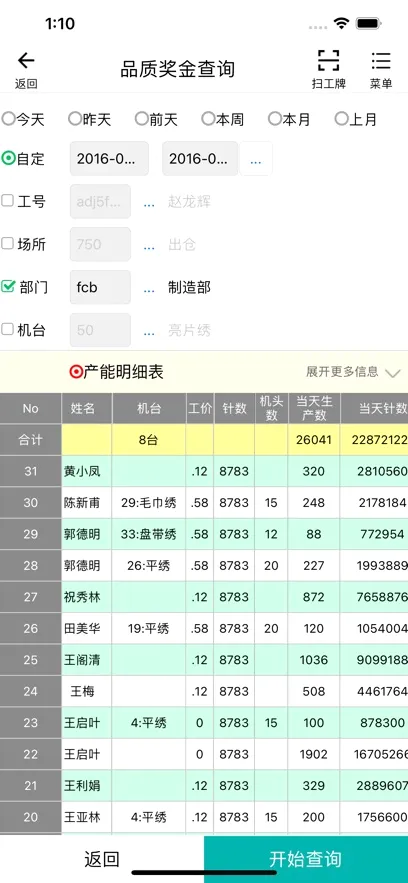Tap the back arrow icon
This screenshot has height=883, width=408.
pos(26,61)
